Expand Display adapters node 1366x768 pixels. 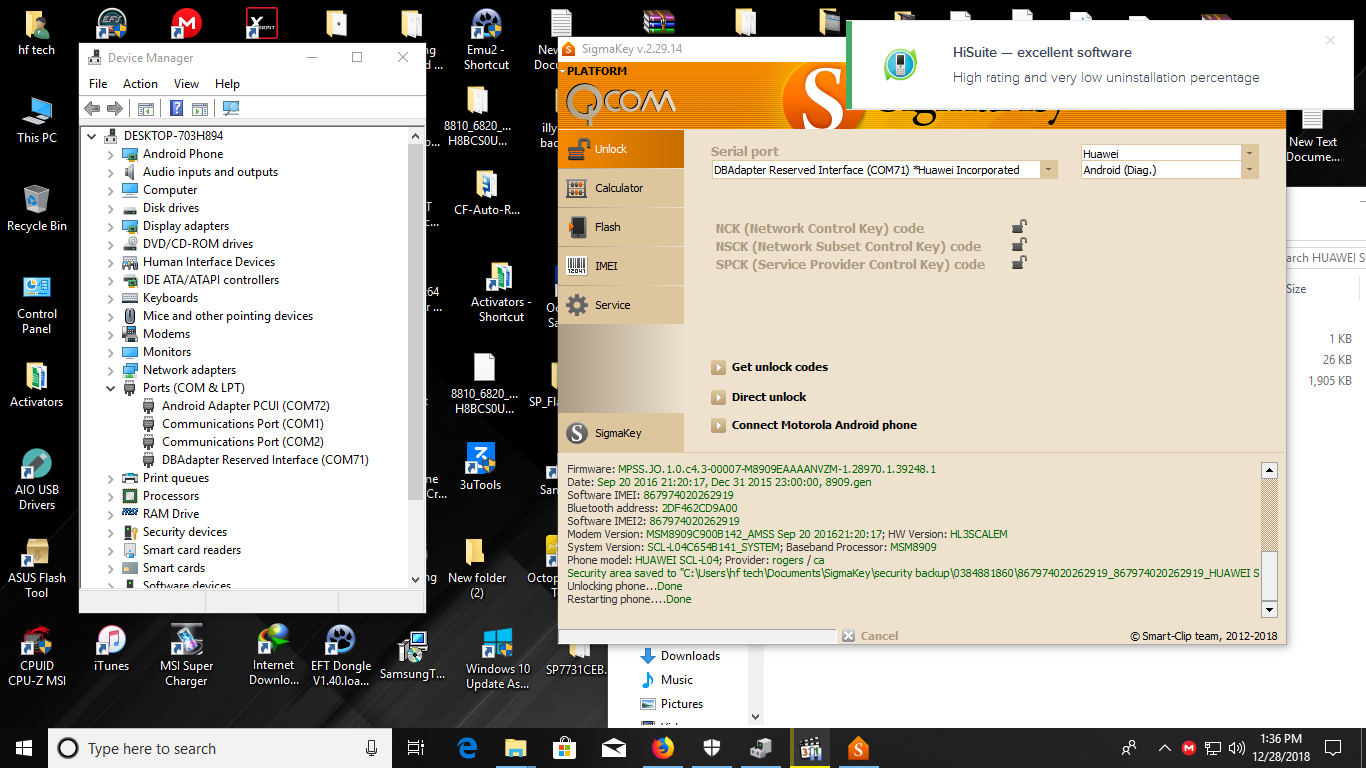click(x=111, y=226)
